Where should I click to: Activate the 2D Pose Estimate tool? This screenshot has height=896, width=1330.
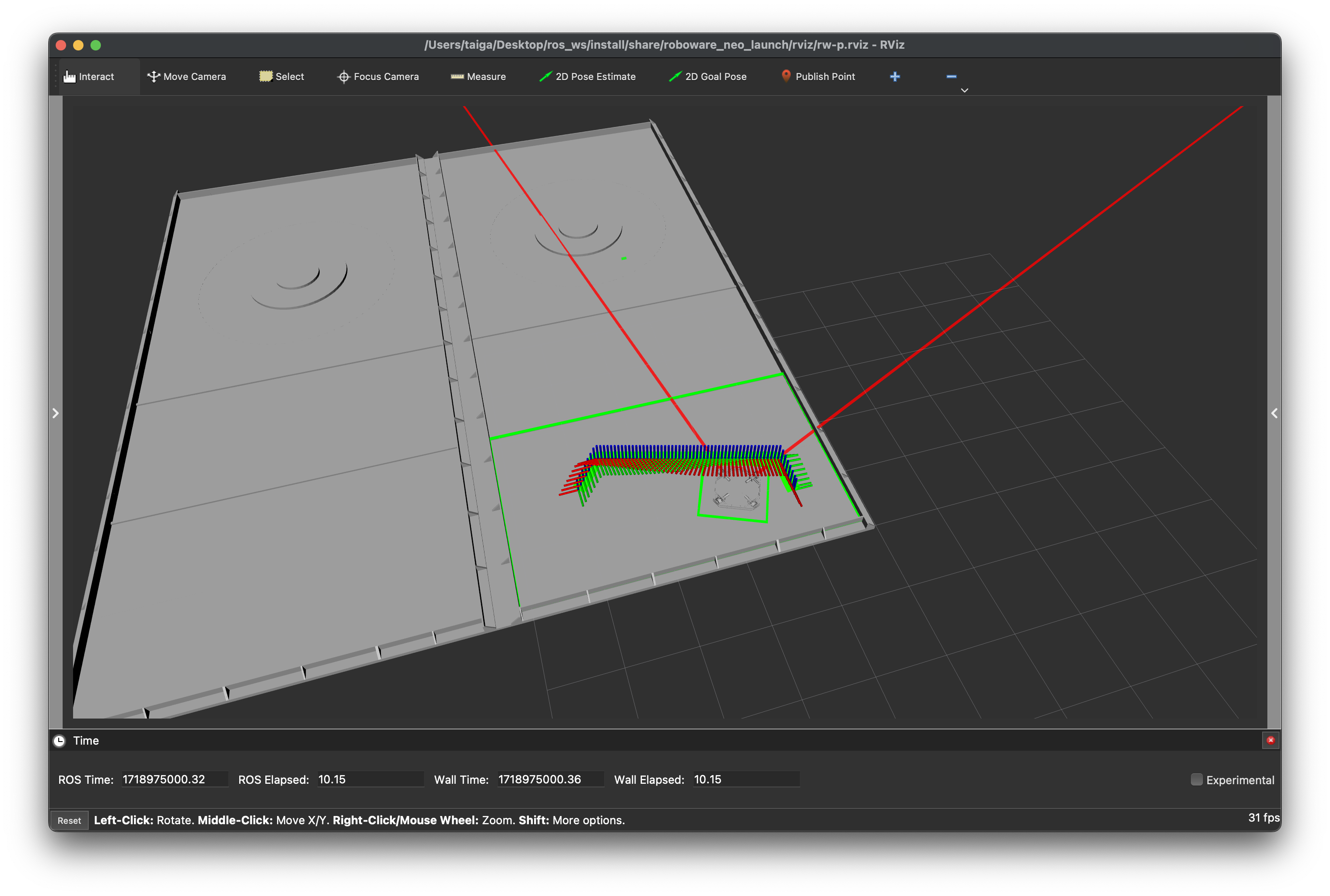click(587, 77)
